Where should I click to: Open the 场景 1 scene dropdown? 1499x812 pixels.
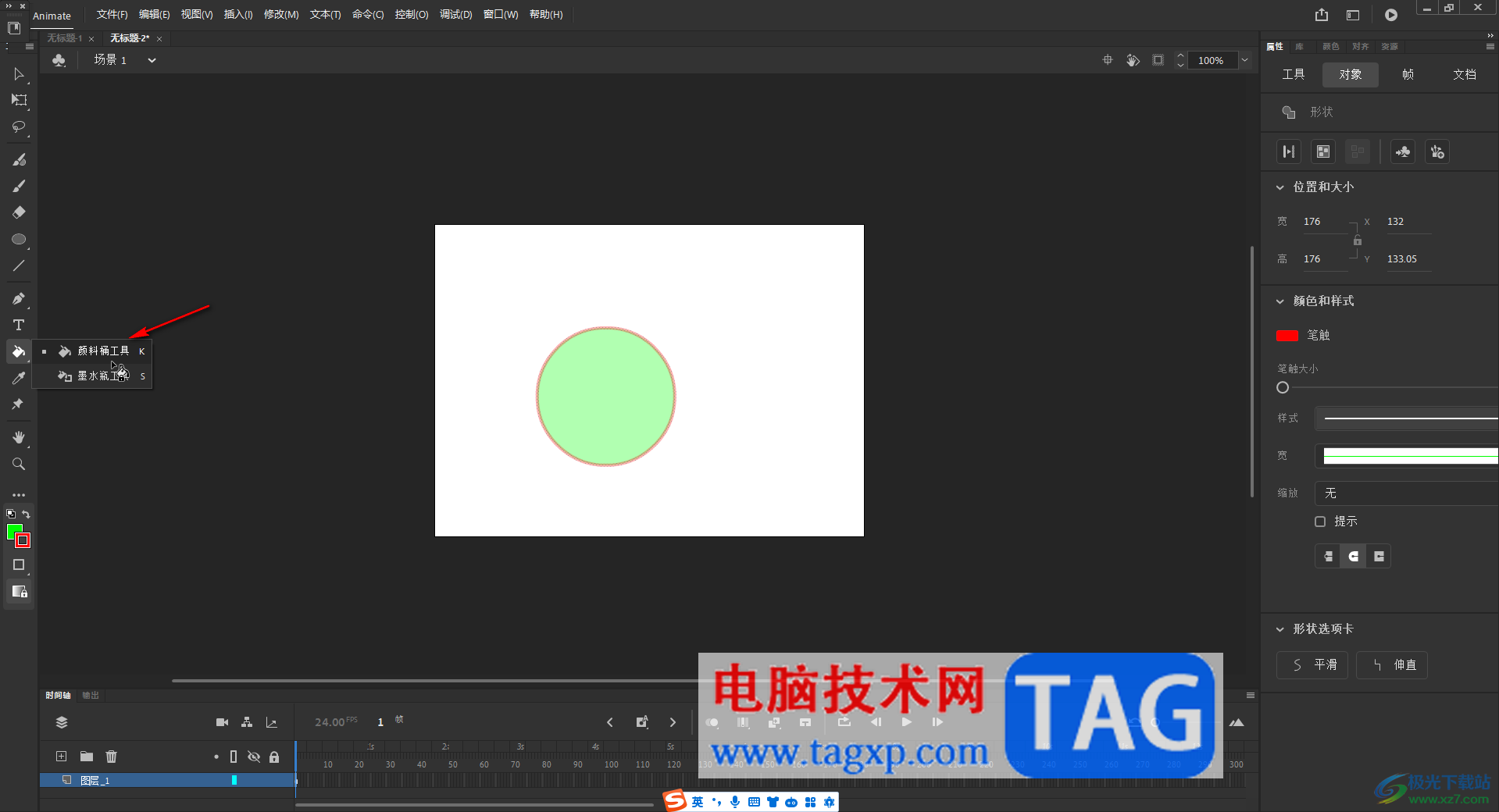(152, 60)
